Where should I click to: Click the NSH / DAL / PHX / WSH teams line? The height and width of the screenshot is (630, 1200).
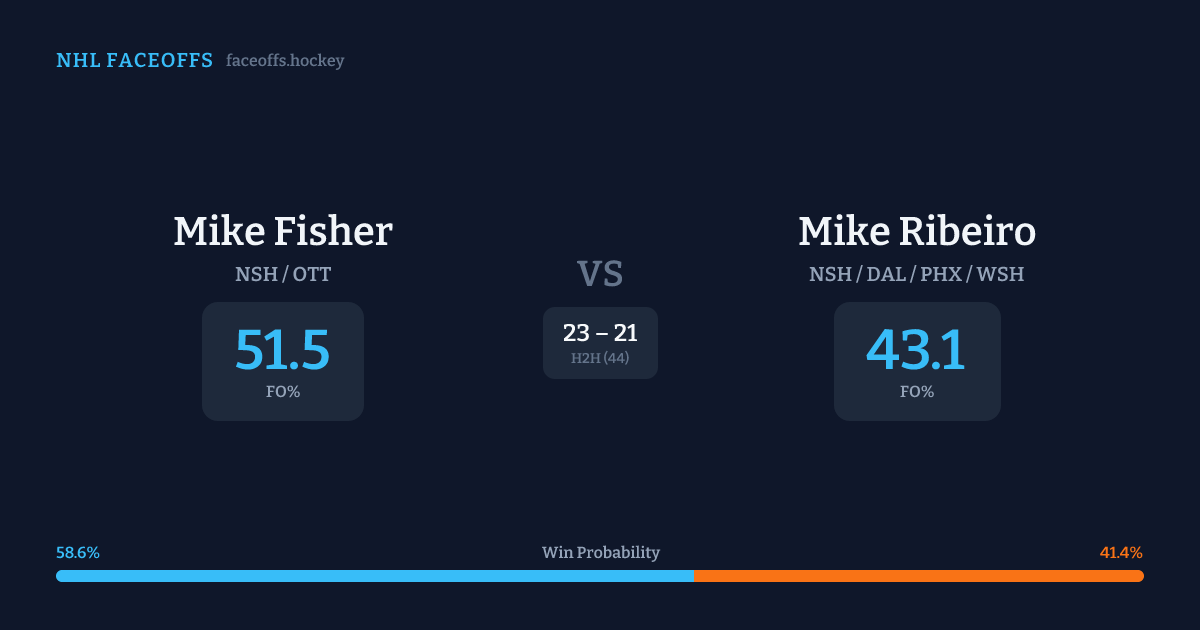click(917, 274)
